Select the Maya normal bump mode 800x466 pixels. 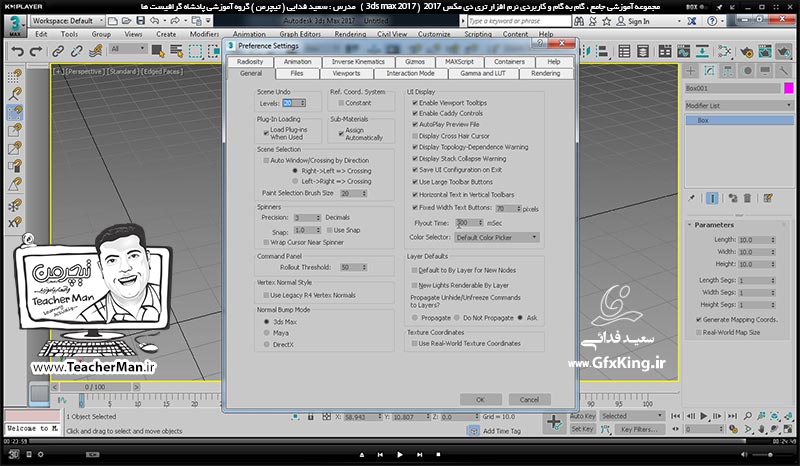click(x=266, y=333)
